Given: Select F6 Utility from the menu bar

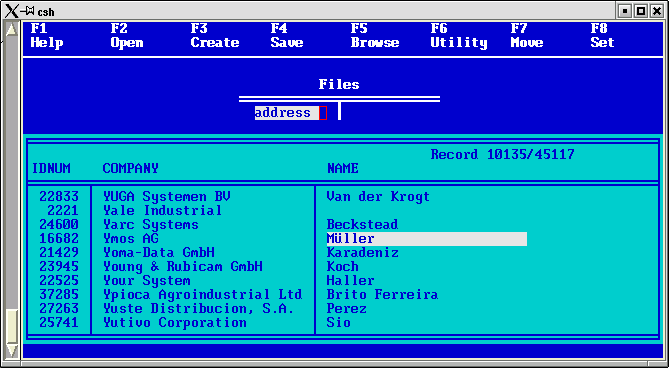Looking at the screenshot, I should pyautogui.click(x=459, y=35).
